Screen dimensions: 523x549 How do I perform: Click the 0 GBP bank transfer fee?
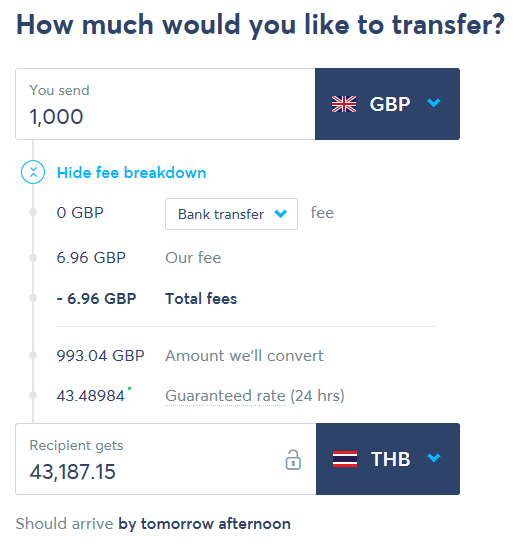click(x=80, y=213)
